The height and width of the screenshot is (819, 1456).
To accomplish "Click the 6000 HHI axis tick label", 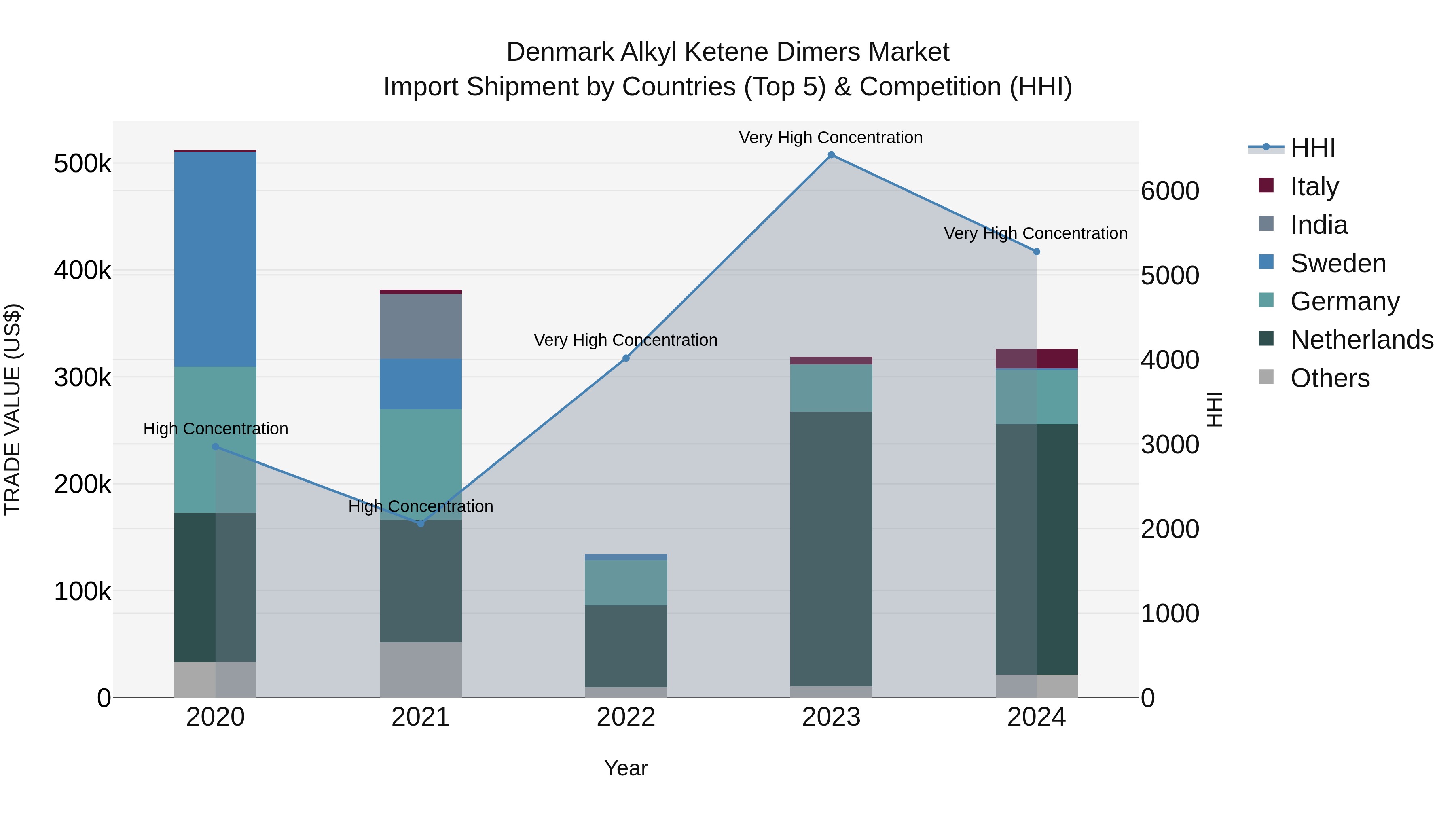I will tap(1170, 191).
